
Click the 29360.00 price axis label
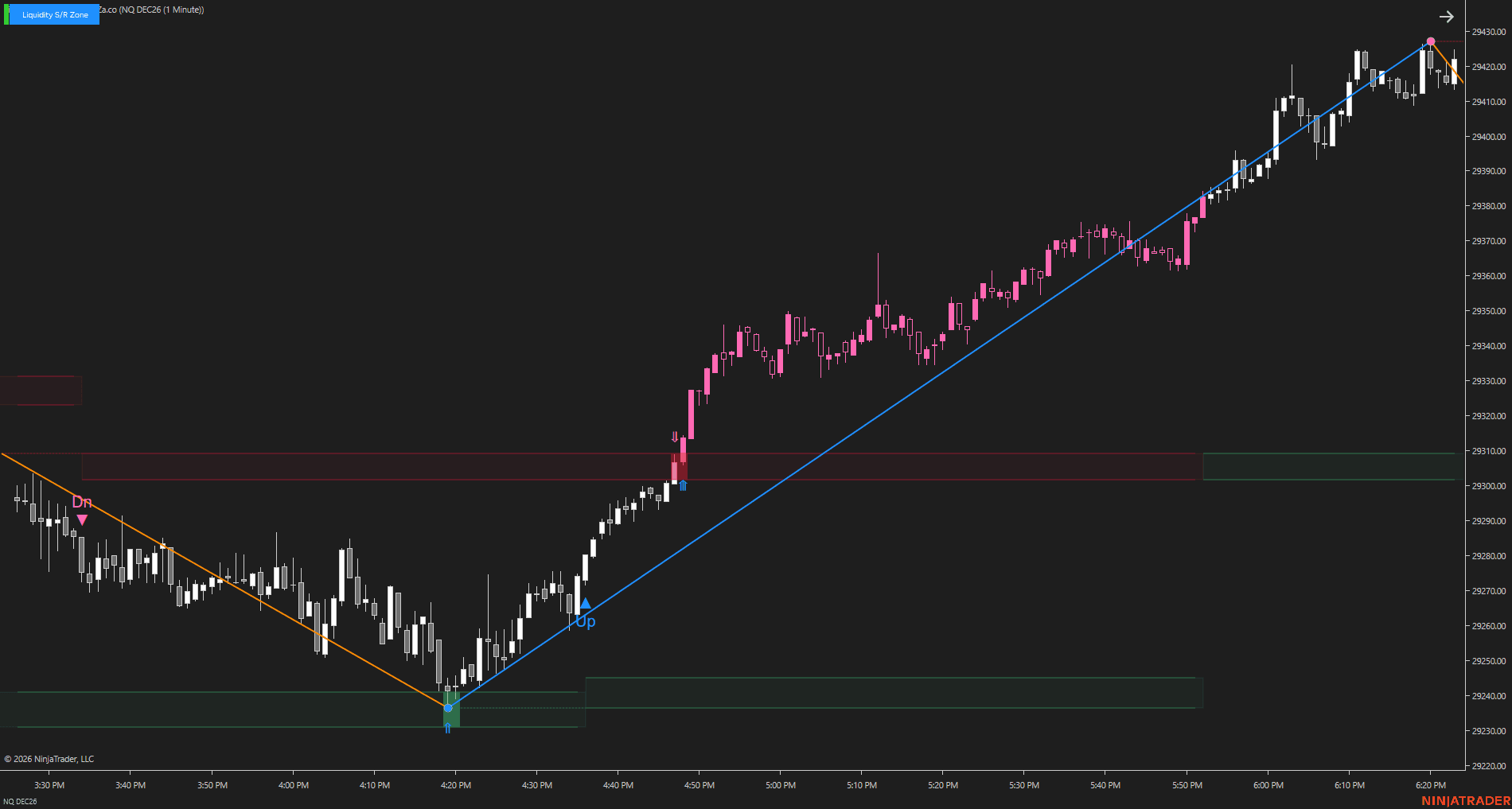[1488, 276]
